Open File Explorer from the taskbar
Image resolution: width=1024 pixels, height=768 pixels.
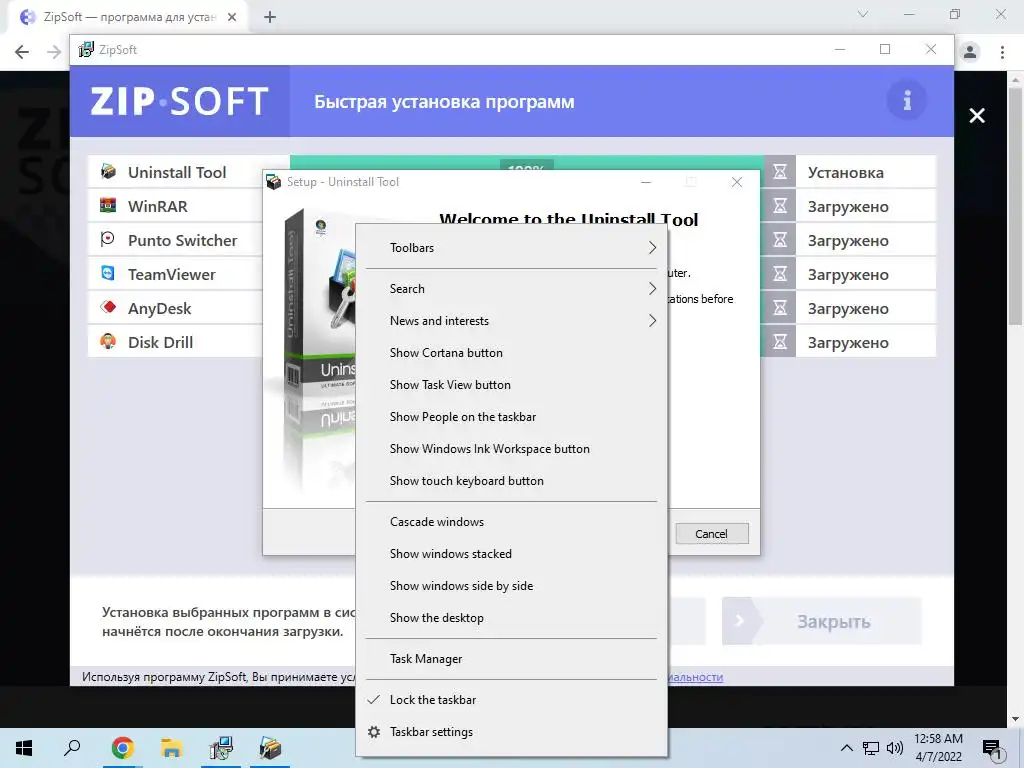tap(171, 748)
